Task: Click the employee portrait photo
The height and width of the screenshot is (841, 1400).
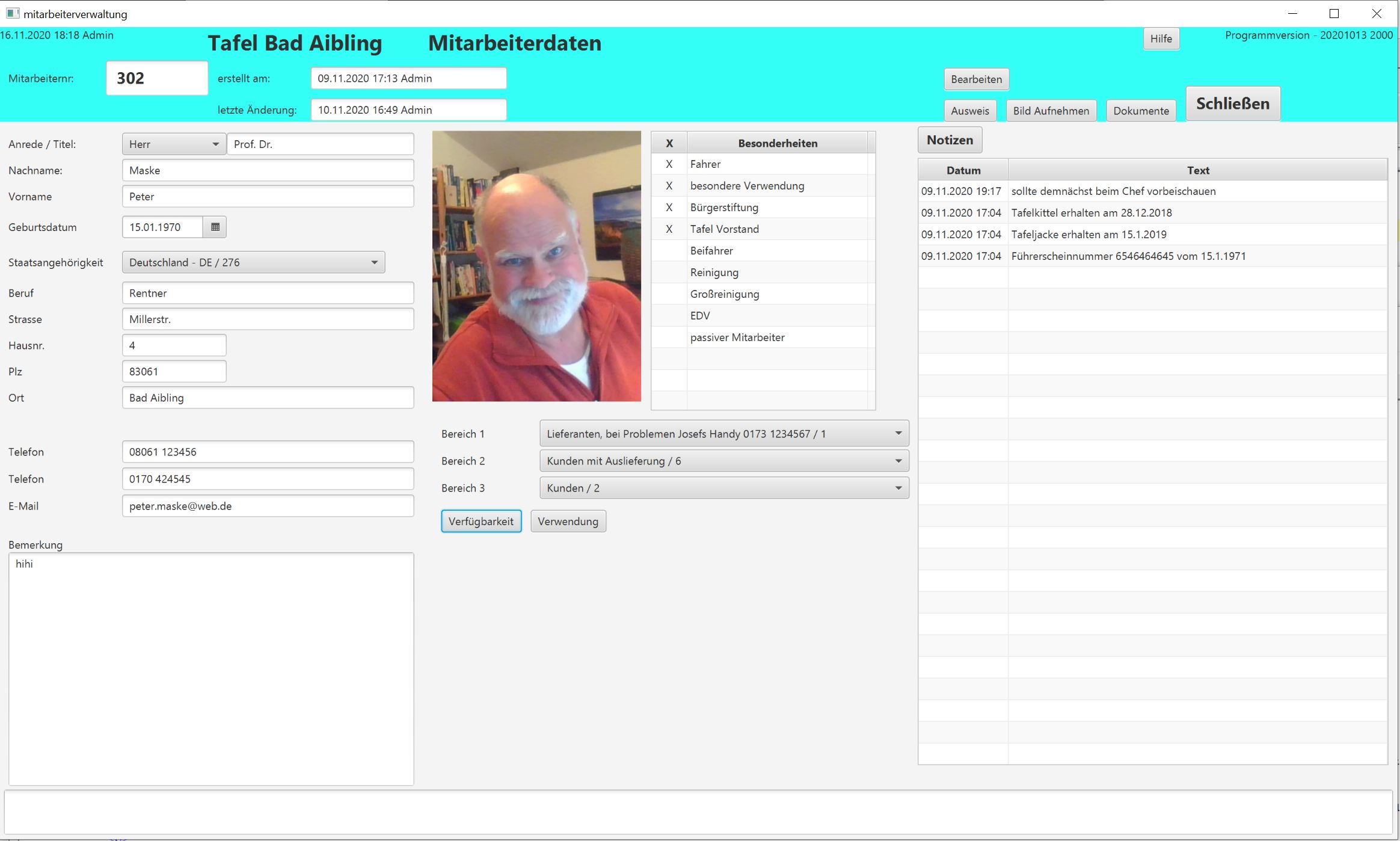Action: (x=536, y=266)
